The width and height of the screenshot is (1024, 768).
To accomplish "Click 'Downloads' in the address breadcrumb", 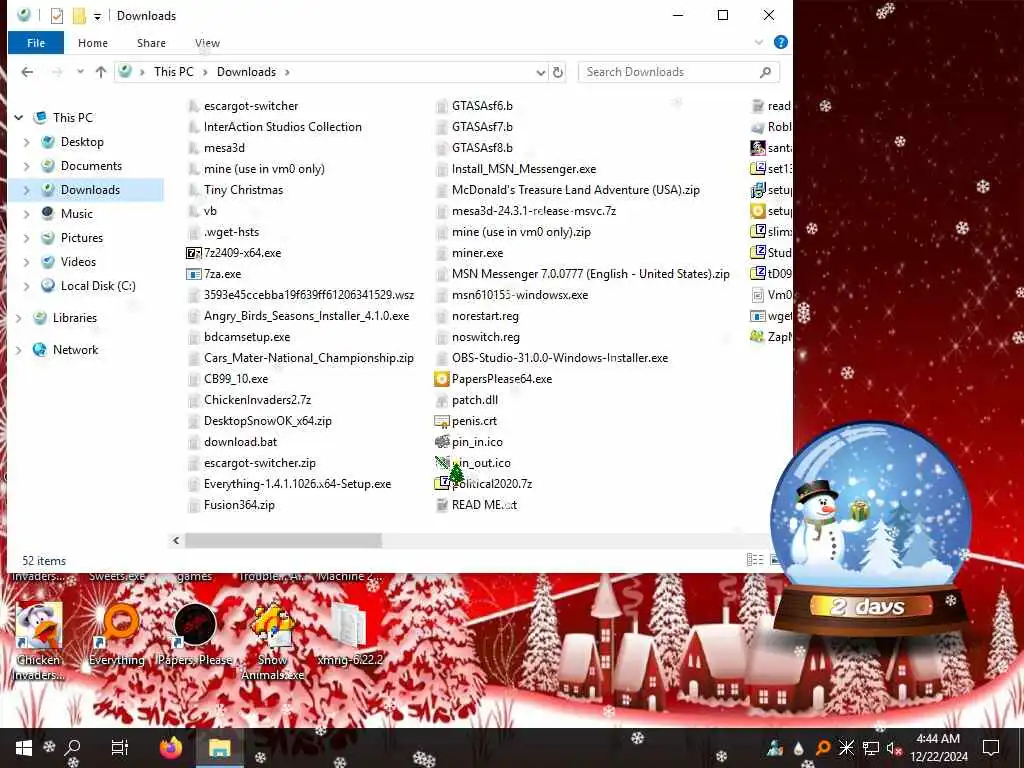I will coord(246,72).
